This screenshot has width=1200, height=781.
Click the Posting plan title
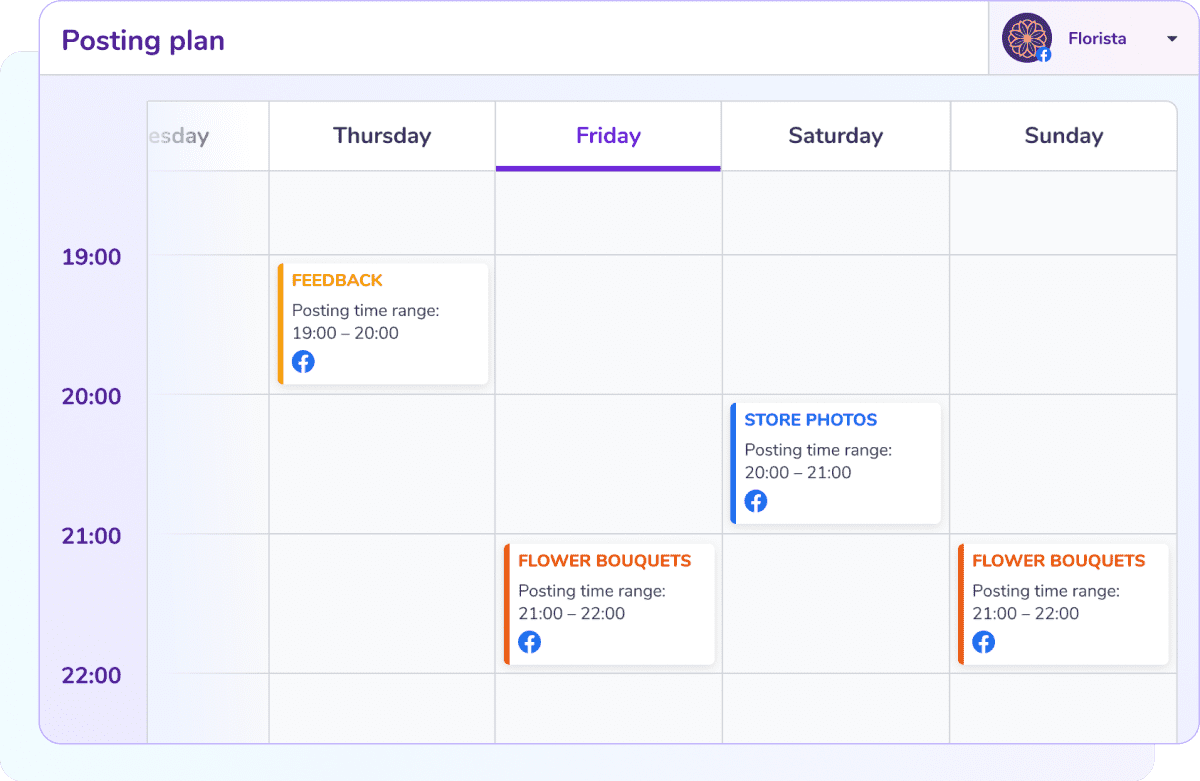142,40
